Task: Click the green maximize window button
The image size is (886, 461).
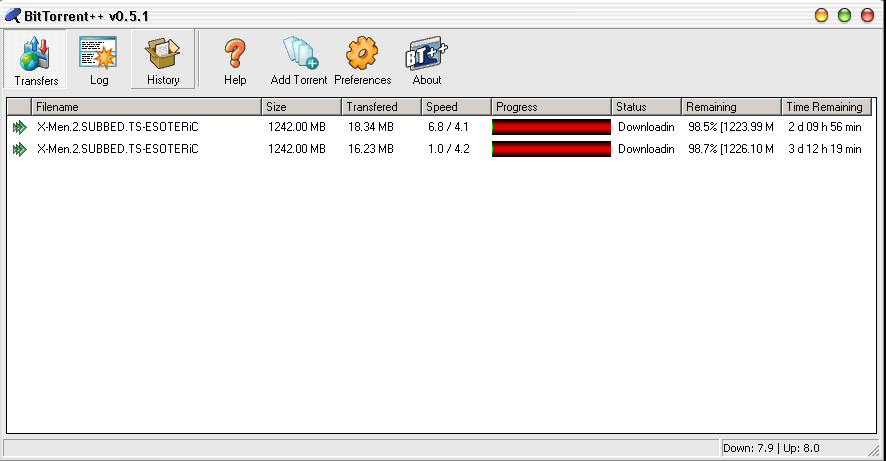Action: tap(844, 15)
